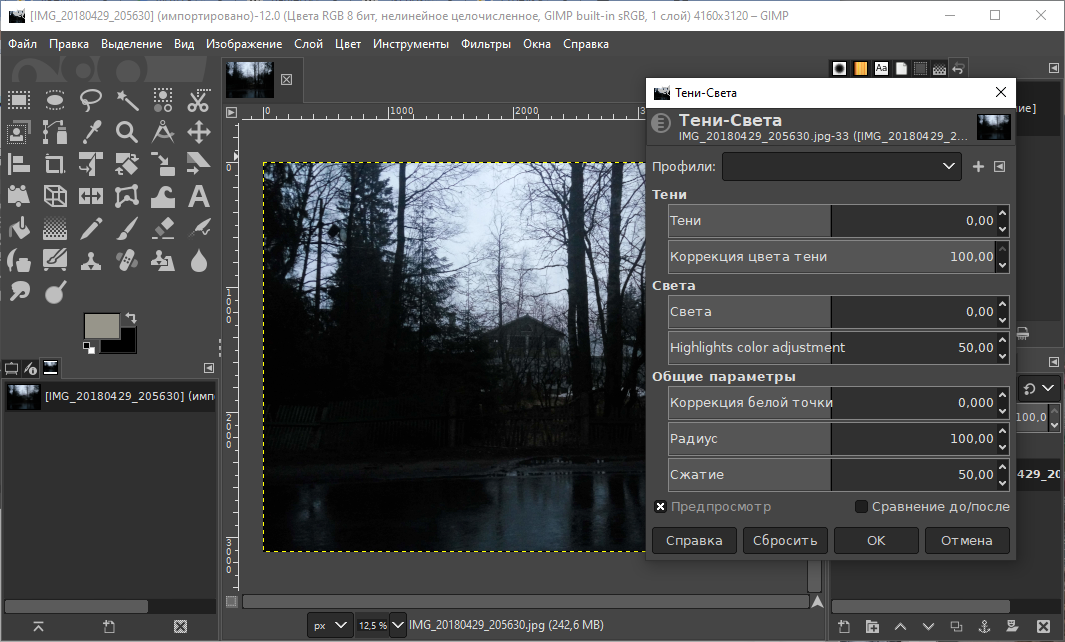Select the Scissors Select tool
Screen dimensions: 1065x642
point(199,101)
